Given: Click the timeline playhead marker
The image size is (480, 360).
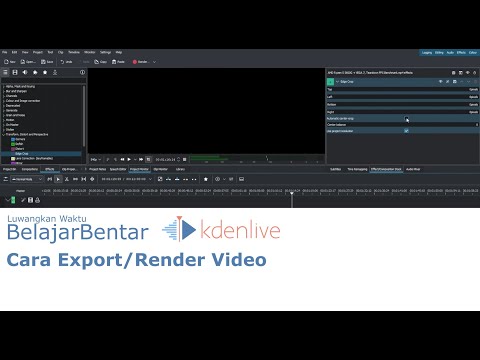Looking at the screenshot, I should pyautogui.click(x=292, y=193).
